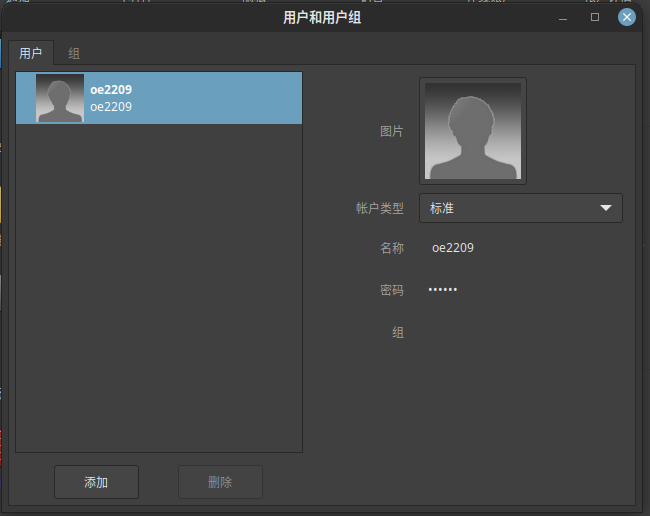Click empty area of the user list
The height and width of the screenshot is (516, 650).
(x=158, y=300)
